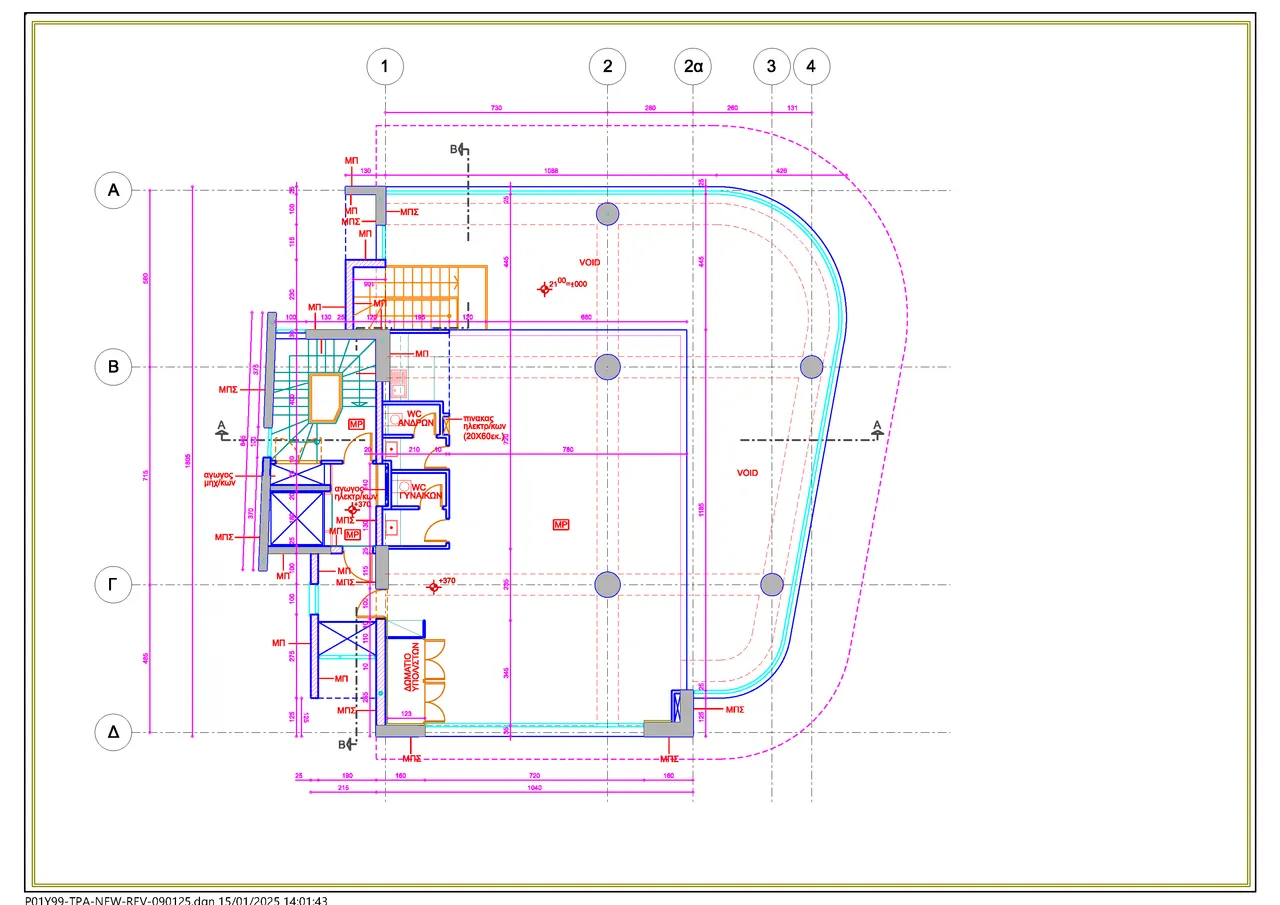Click the VOID label on right side
1280x905 pixels.
(747, 472)
